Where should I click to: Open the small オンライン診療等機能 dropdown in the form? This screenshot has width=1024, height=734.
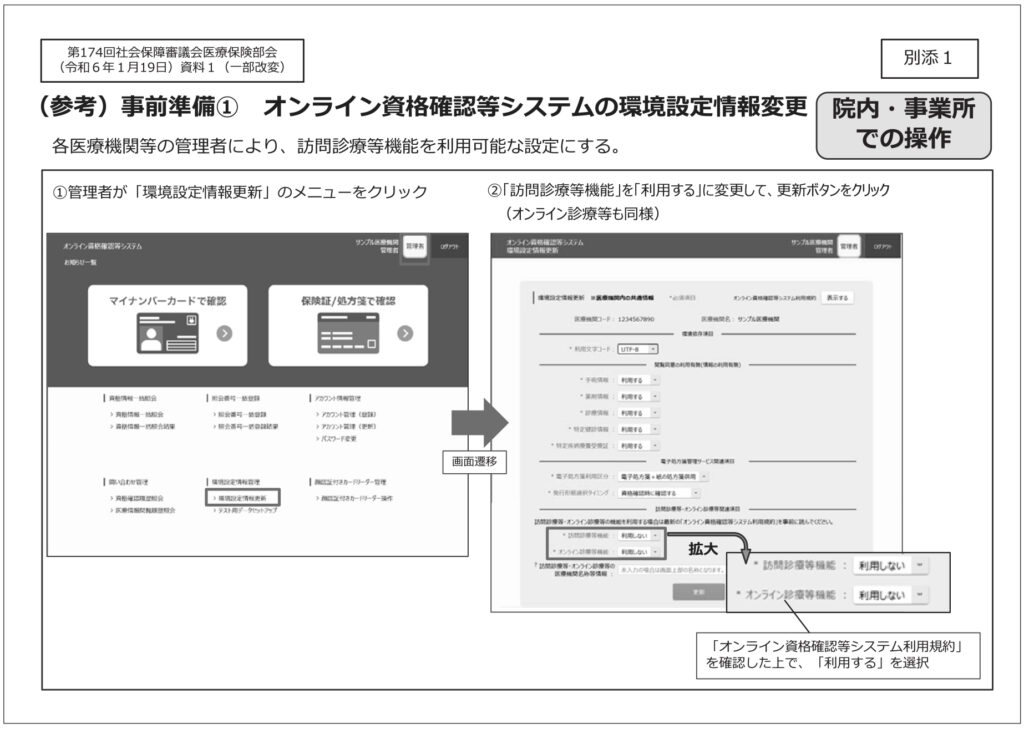click(638, 552)
